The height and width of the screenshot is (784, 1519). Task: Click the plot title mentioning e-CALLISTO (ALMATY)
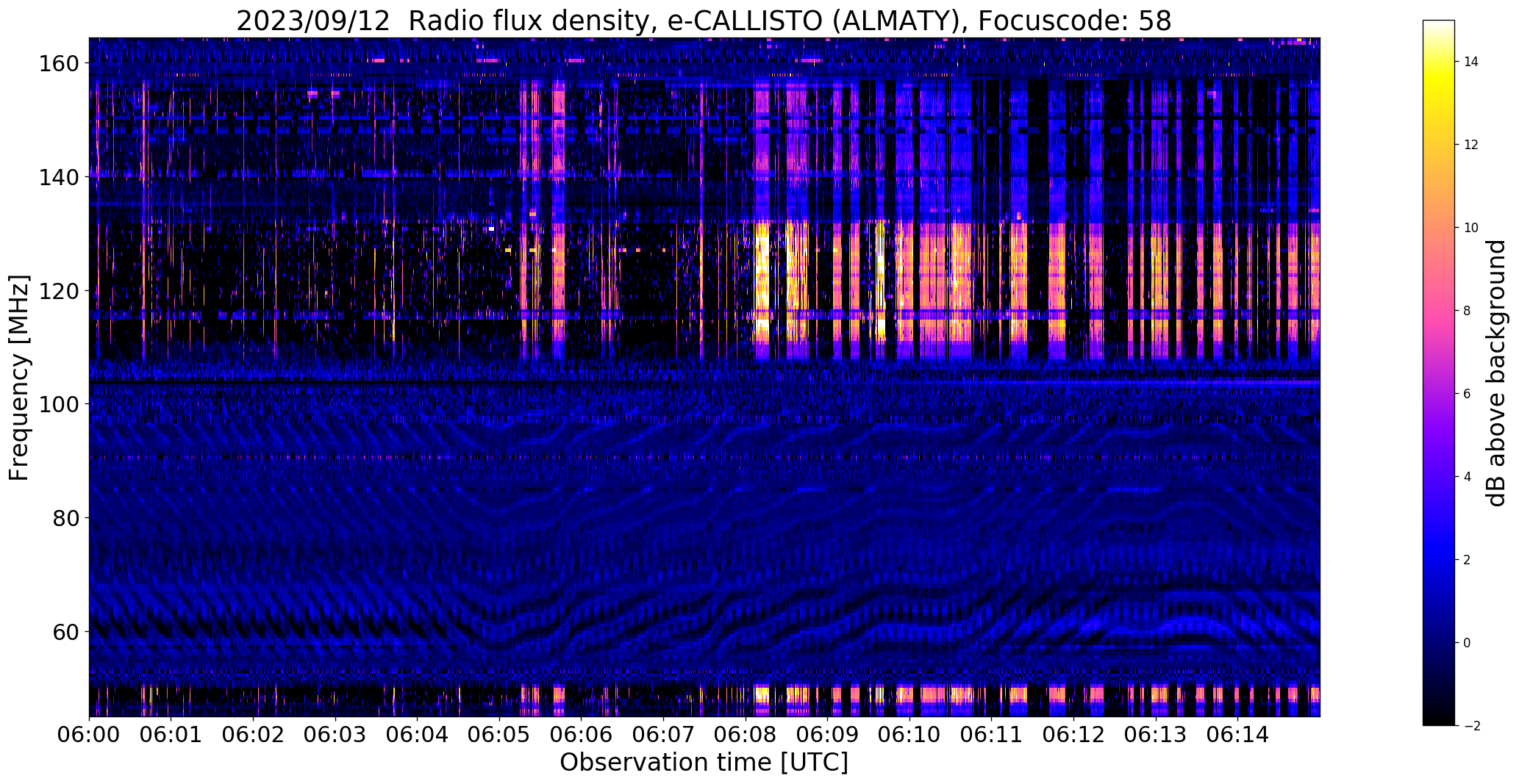pos(704,21)
